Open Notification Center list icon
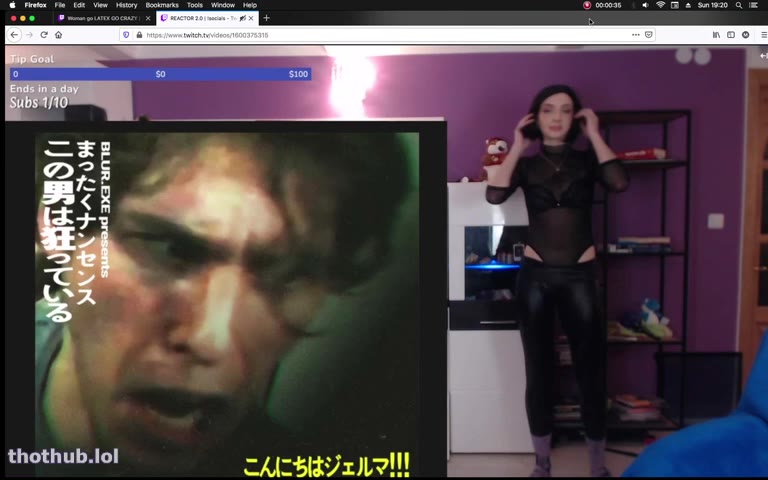Image resolution: width=768 pixels, height=480 pixels. [x=753, y=5]
